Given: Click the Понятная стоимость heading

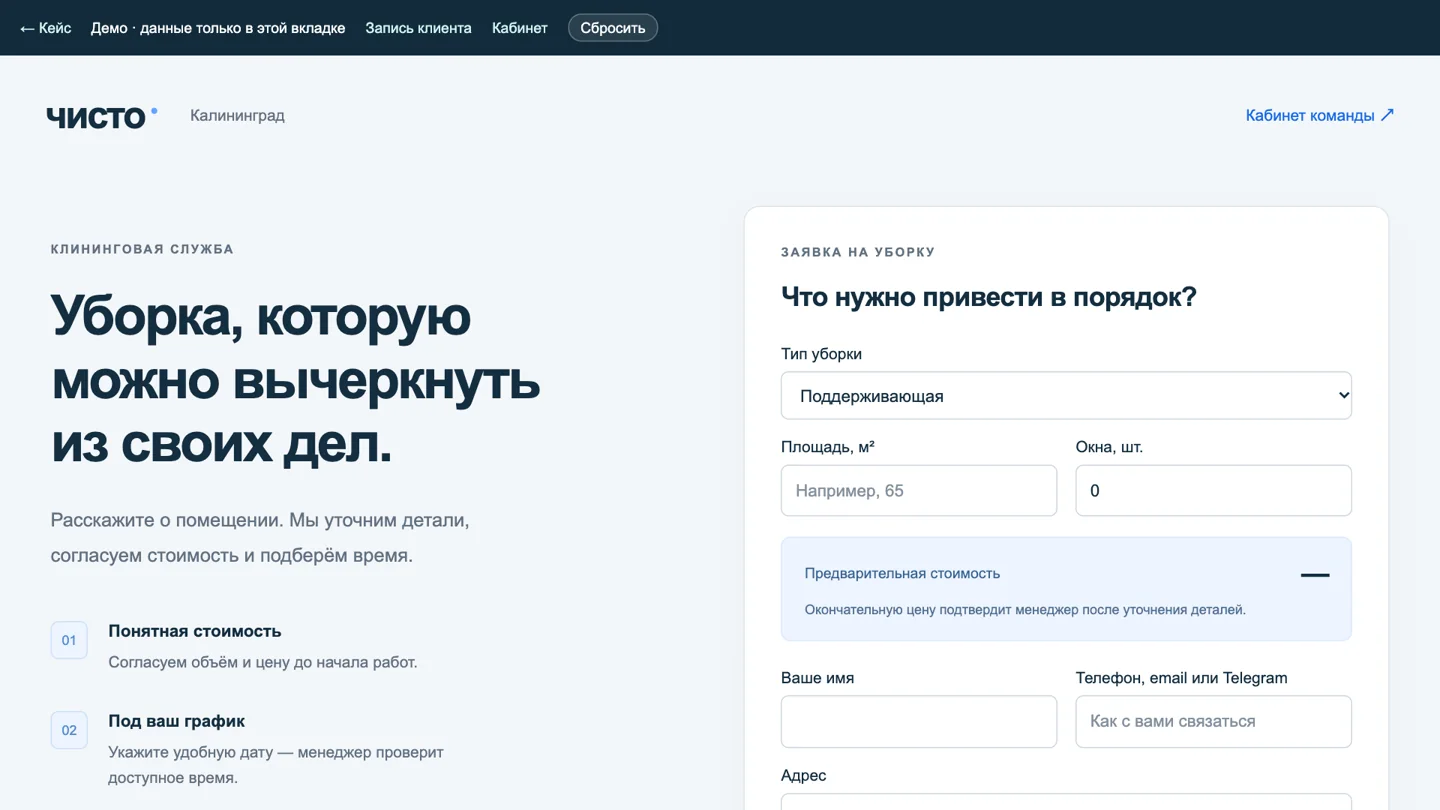Looking at the screenshot, I should tap(195, 631).
